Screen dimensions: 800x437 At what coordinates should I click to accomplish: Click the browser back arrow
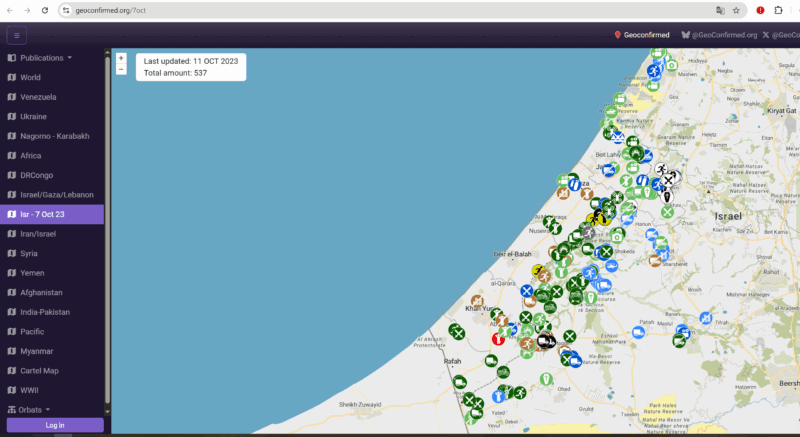click(x=9, y=10)
